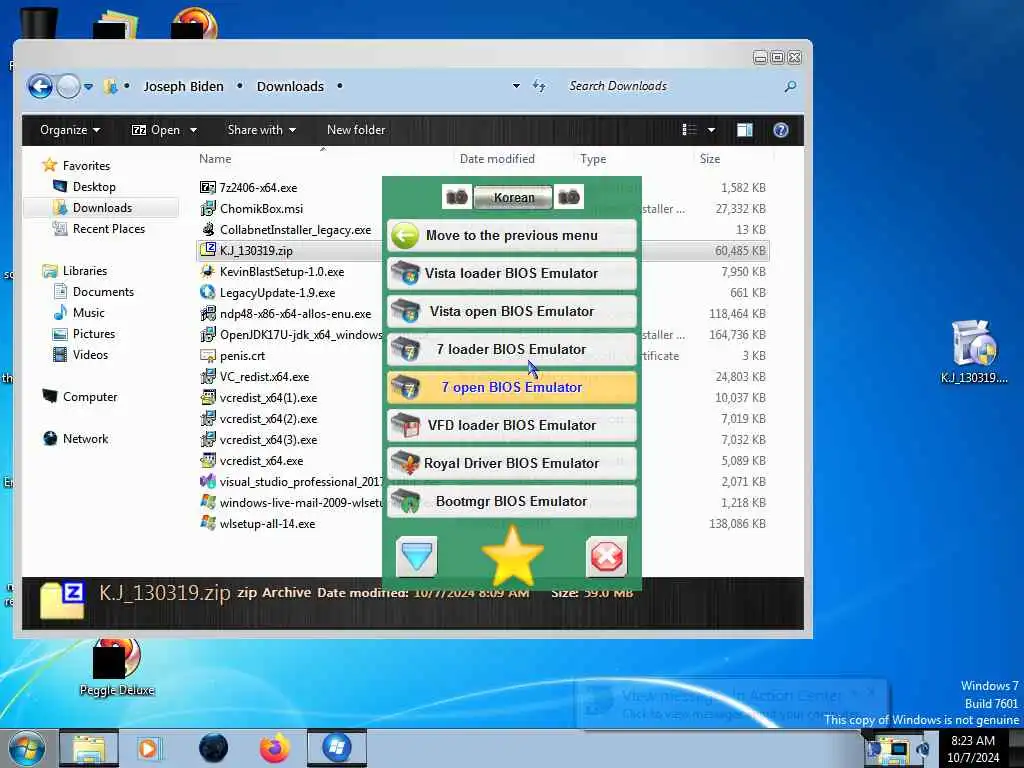The height and width of the screenshot is (768, 1024).
Task: Sort files by Date modified column
Action: (x=497, y=159)
